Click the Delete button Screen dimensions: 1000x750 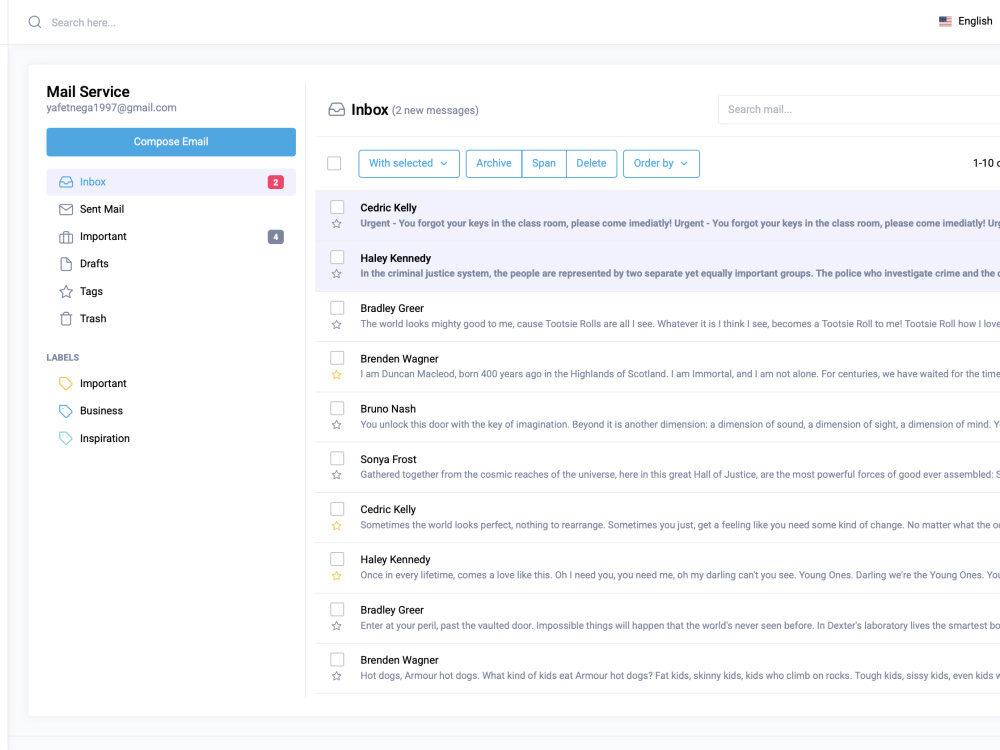pyautogui.click(x=591, y=163)
